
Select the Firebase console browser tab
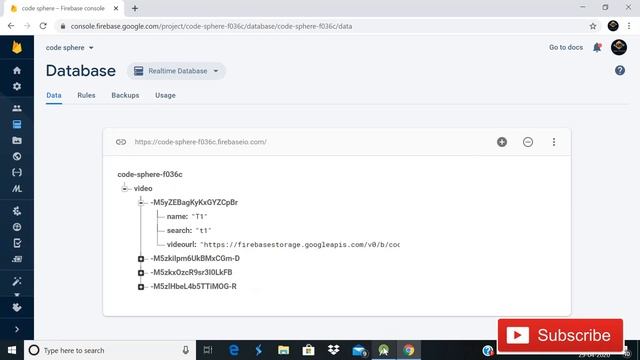pos(63,8)
